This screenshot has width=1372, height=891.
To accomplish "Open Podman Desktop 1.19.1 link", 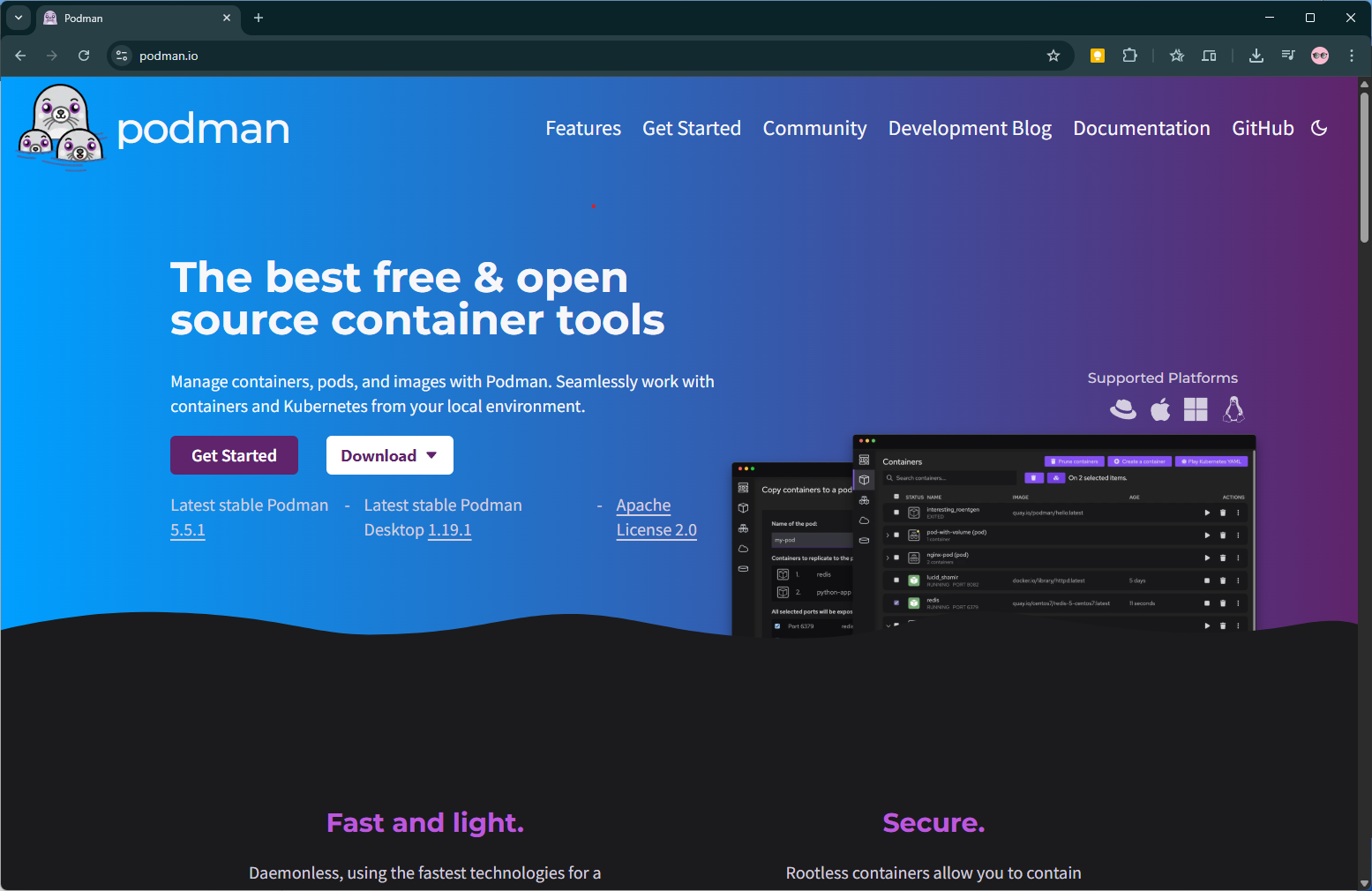I will click(449, 530).
